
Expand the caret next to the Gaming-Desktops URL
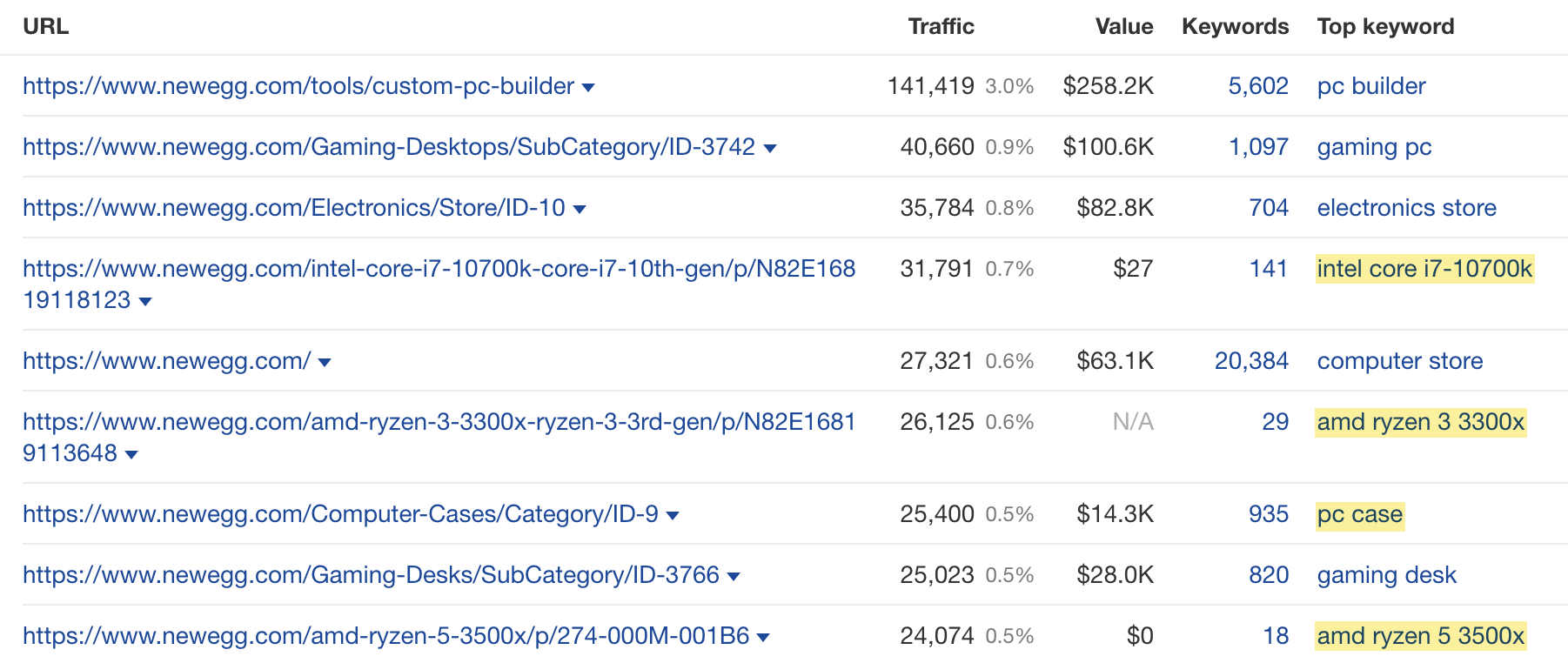[770, 148]
